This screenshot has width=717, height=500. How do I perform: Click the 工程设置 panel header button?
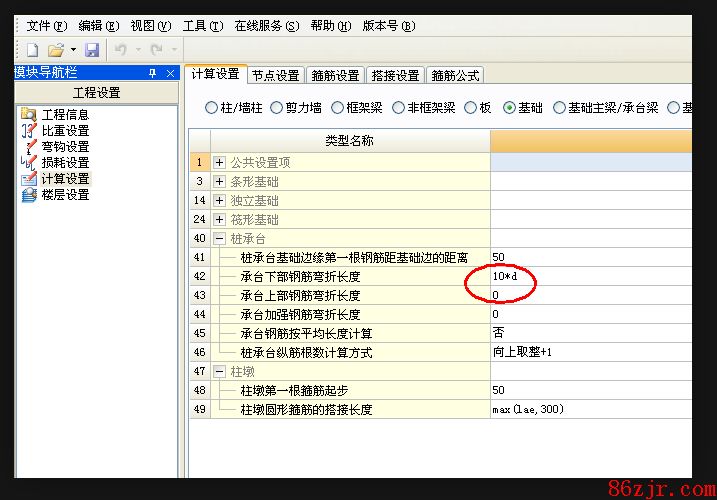pyautogui.click(x=96, y=93)
